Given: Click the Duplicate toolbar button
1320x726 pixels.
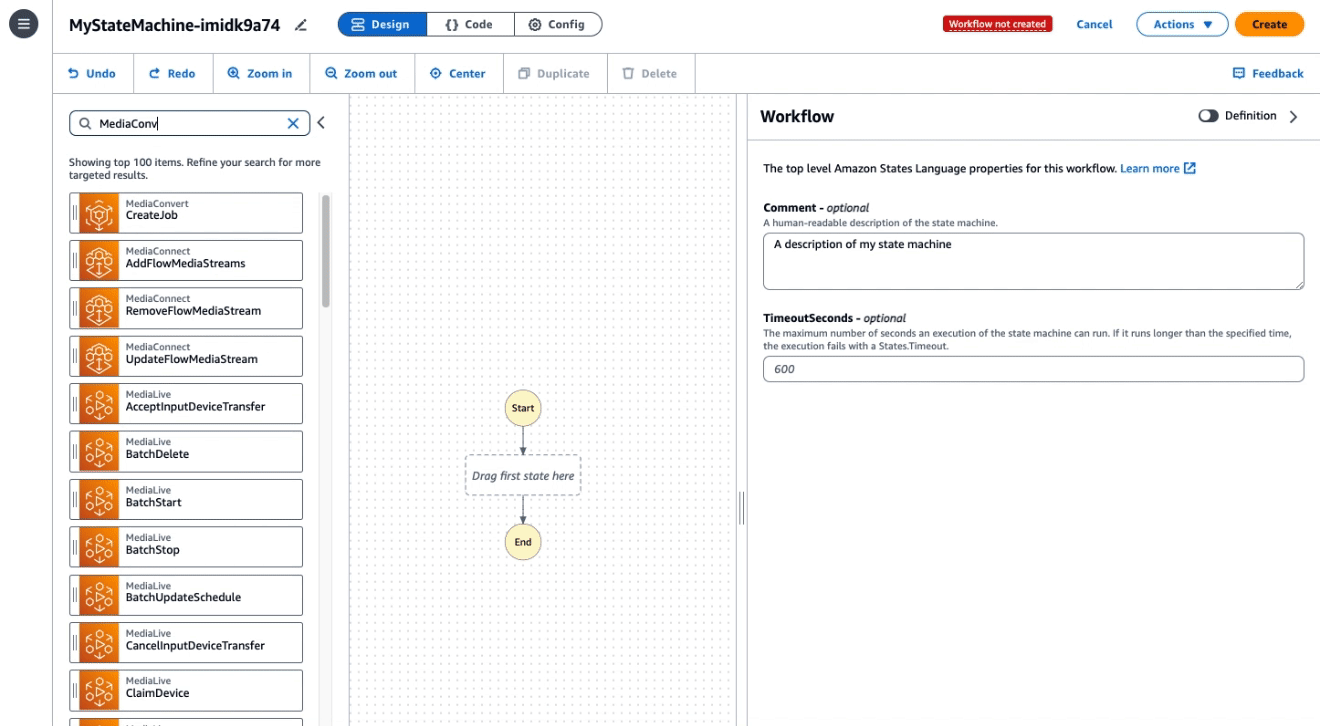Looking at the screenshot, I should coord(554,73).
